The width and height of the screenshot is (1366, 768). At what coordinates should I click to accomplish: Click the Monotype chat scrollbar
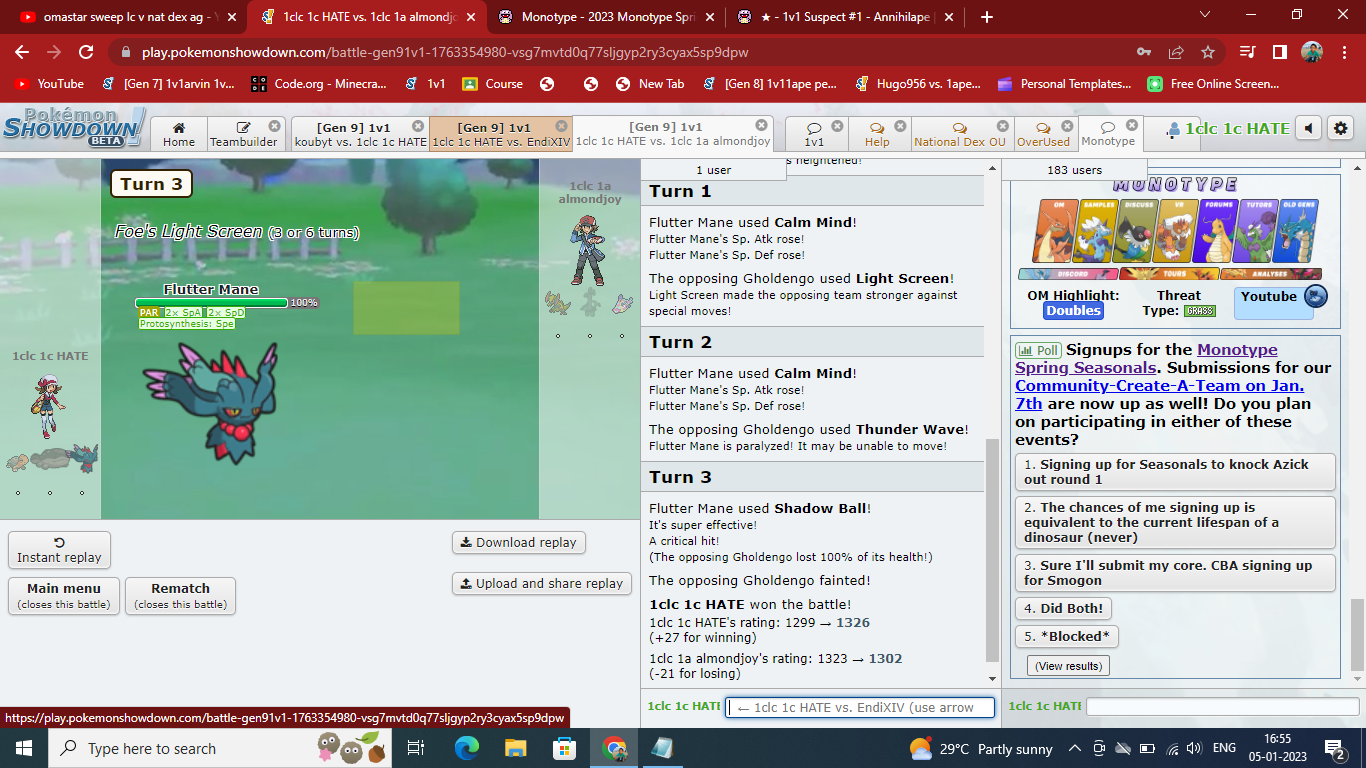click(x=1357, y=635)
